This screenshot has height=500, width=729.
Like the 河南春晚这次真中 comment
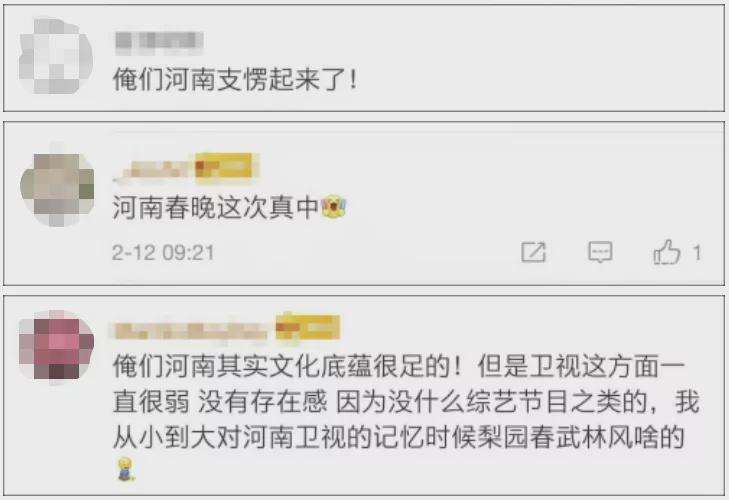667,252
